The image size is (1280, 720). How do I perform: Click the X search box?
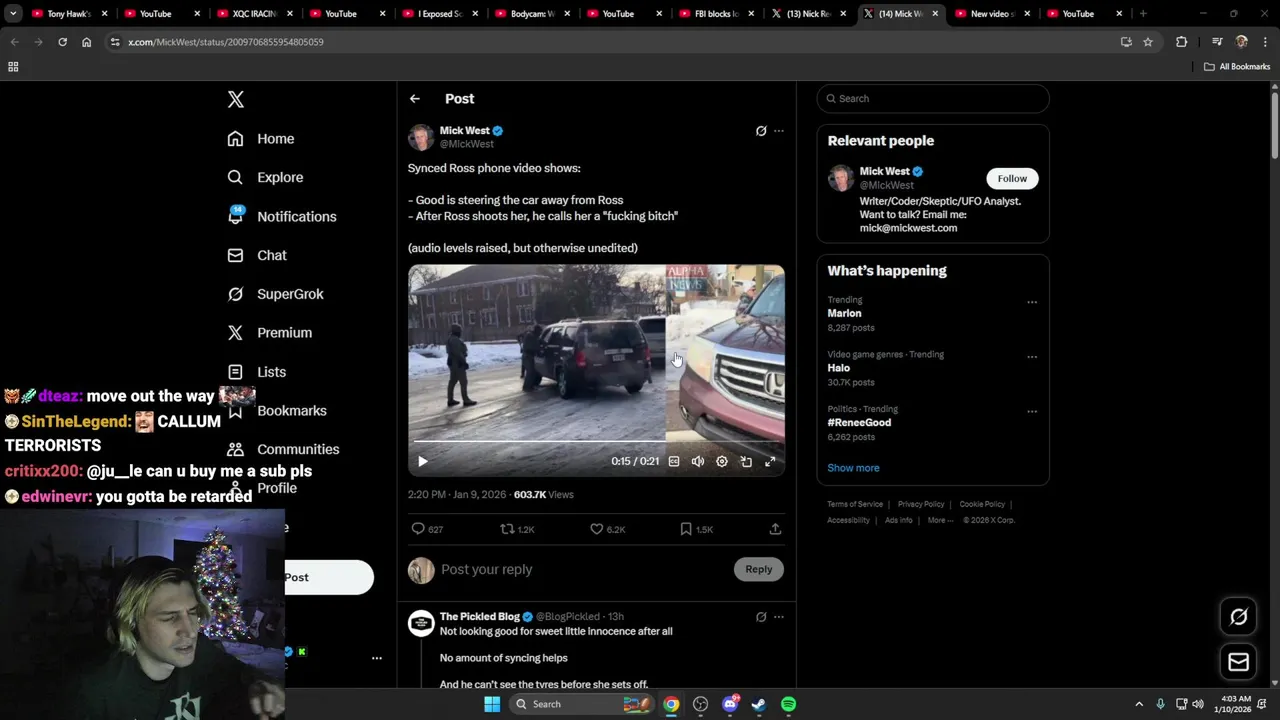tap(933, 98)
